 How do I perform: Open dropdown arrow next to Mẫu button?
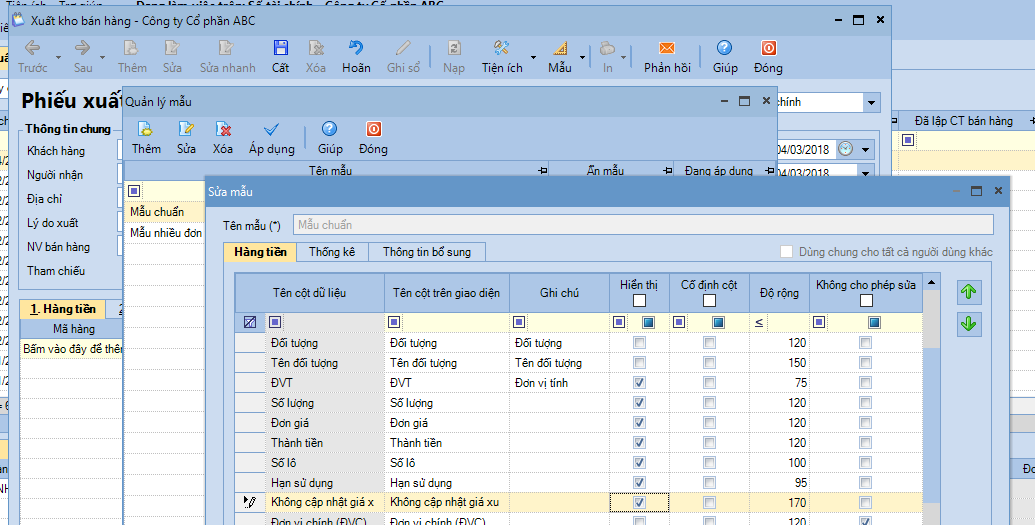coord(582,57)
